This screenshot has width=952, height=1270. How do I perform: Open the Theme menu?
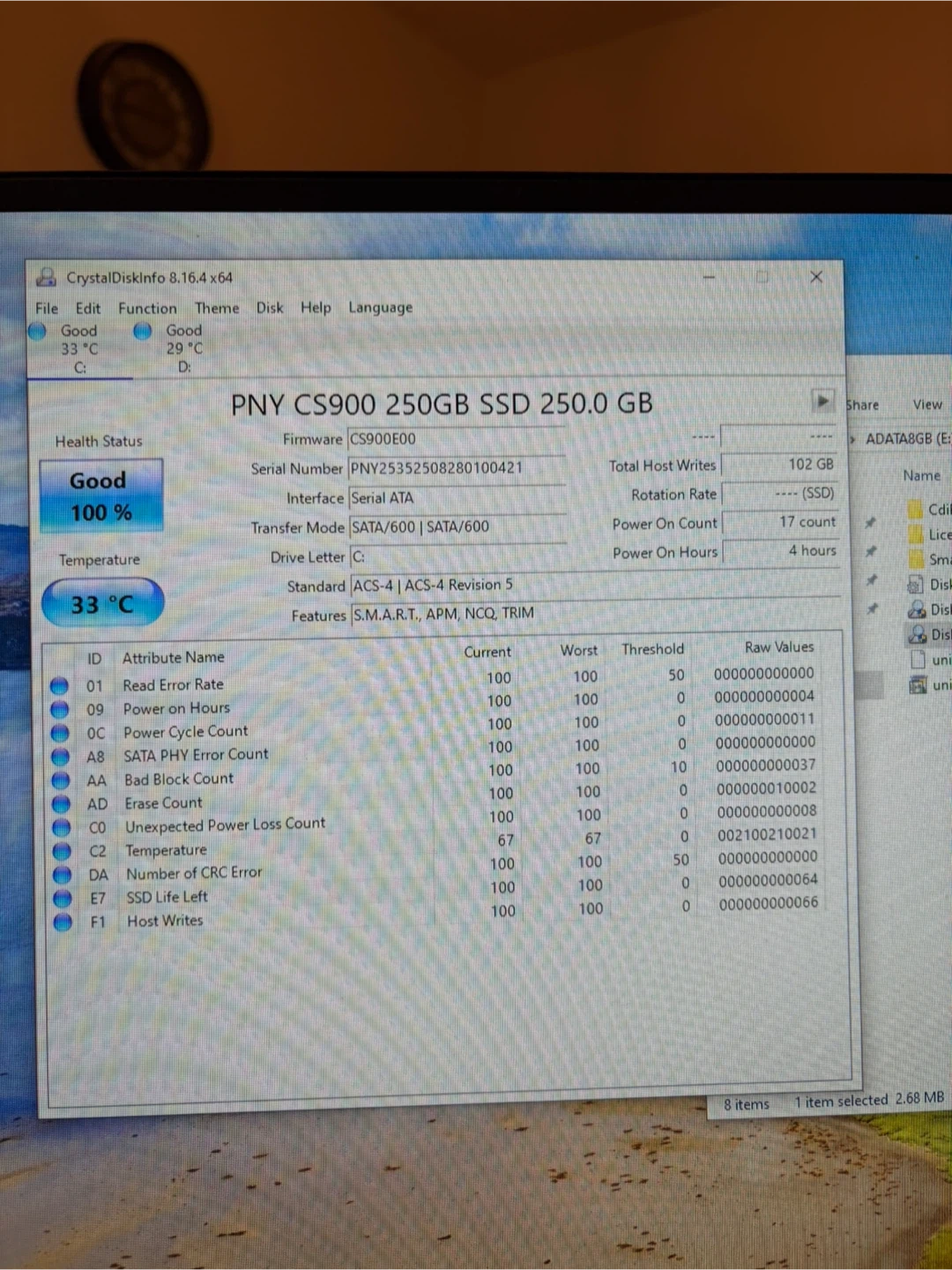(217, 308)
